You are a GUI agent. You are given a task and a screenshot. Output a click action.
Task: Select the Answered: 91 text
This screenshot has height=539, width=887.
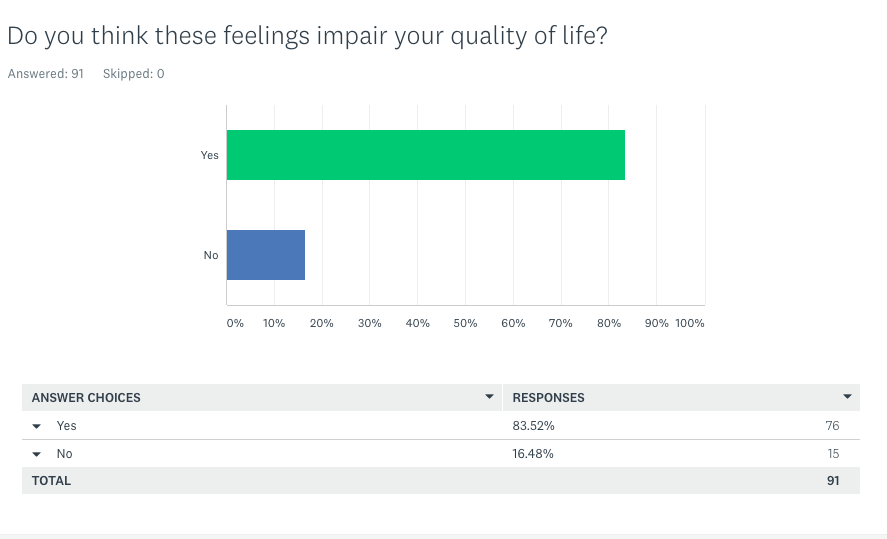coord(45,74)
